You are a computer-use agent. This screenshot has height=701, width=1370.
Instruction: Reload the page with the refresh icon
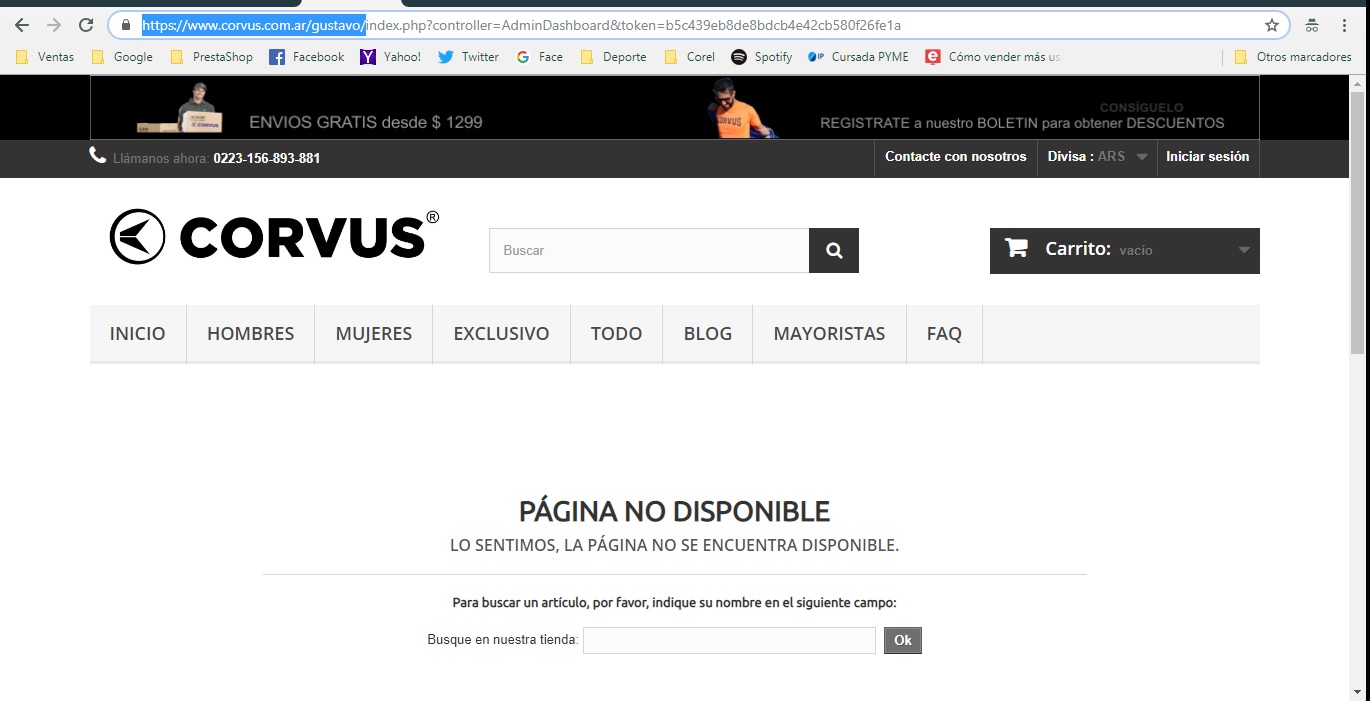[86, 25]
